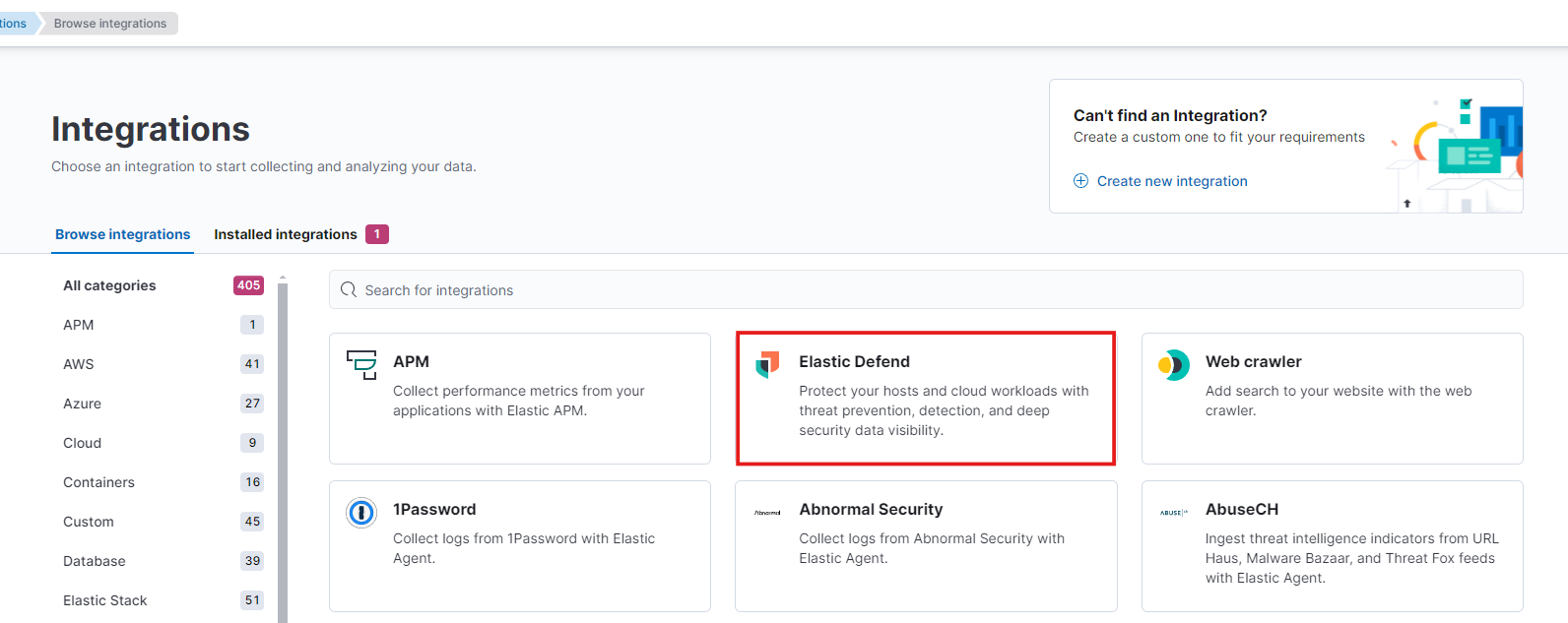Click the Elastic Defend shield icon
The image size is (1568, 623).
point(767,364)
